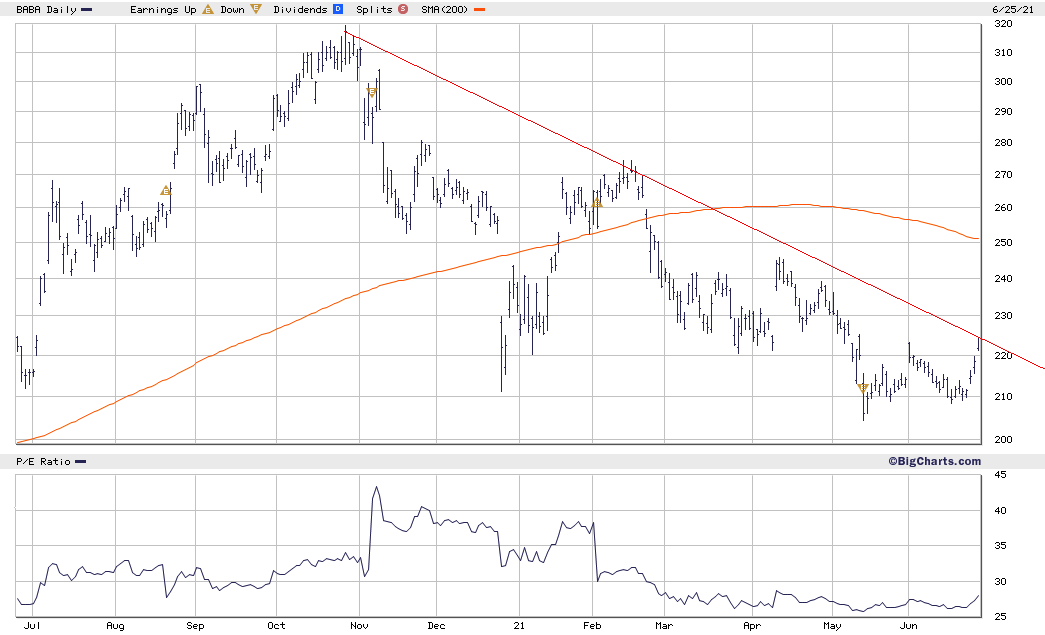
Task: Click the Sep month label on time axis
Action: click(195, 626)
